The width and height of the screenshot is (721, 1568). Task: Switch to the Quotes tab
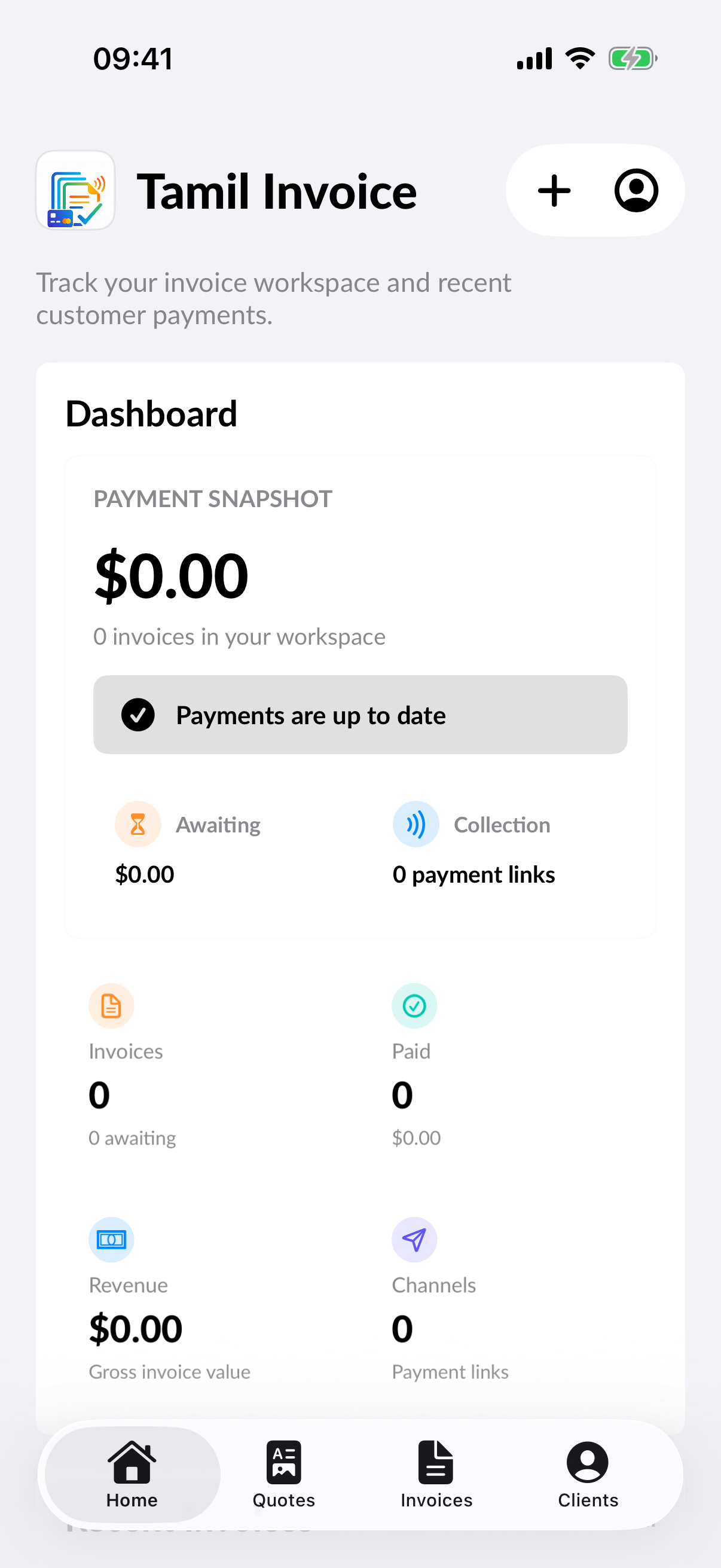[x=283, y=1474]
